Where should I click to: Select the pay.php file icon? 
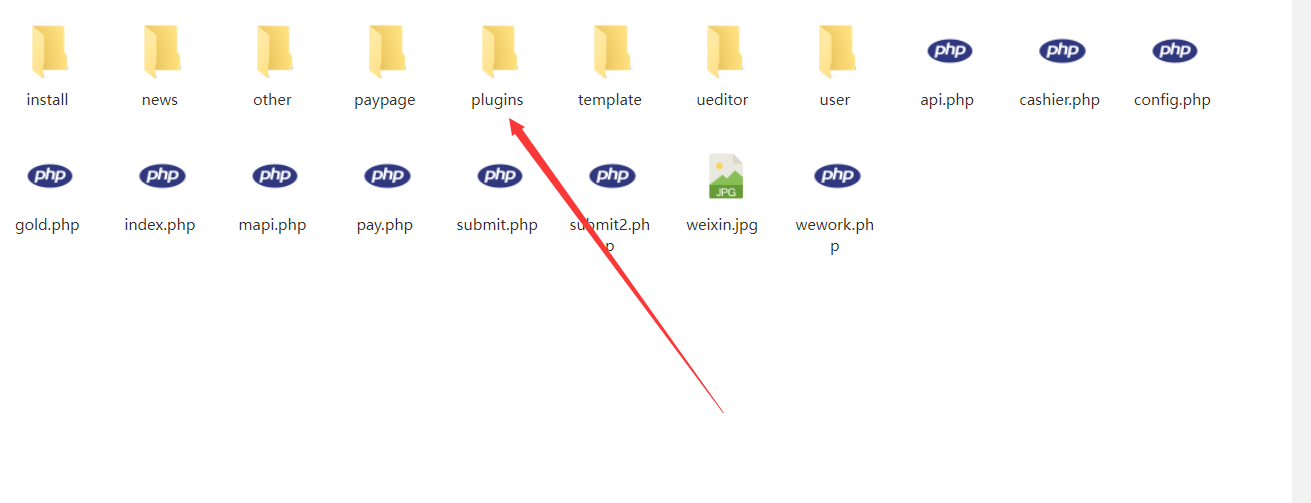coord(386,176)
